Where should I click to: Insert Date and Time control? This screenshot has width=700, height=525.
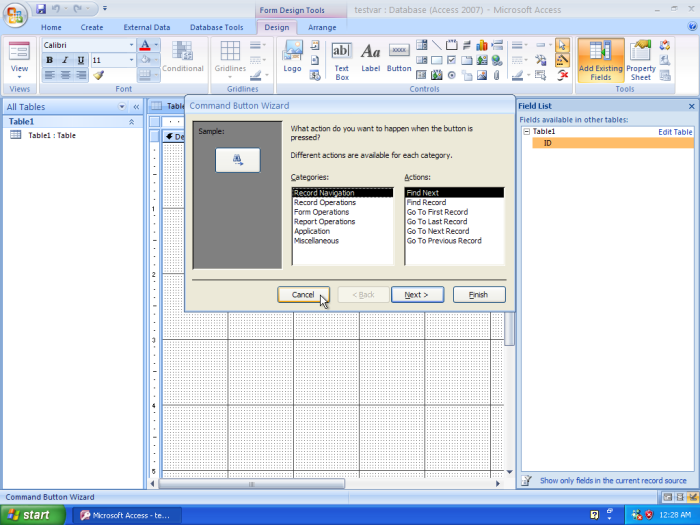click(x=315, y=75)
